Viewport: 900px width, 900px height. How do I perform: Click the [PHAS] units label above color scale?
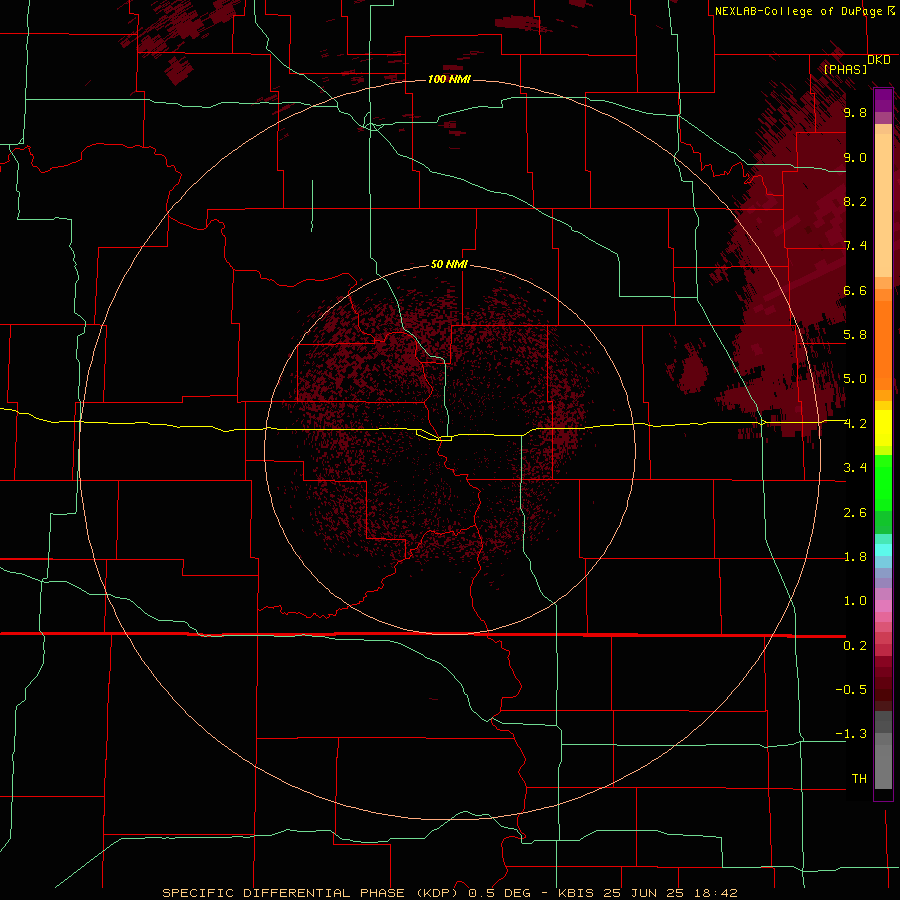(845, 69)
